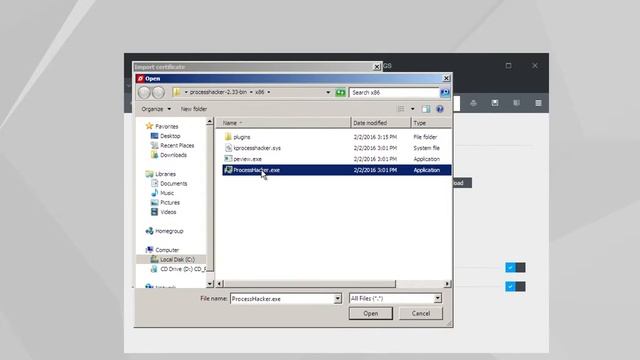Click the Forward navigation arrow in Open dialog
This screenshot has height=360, width=640.
click(158, 93)
